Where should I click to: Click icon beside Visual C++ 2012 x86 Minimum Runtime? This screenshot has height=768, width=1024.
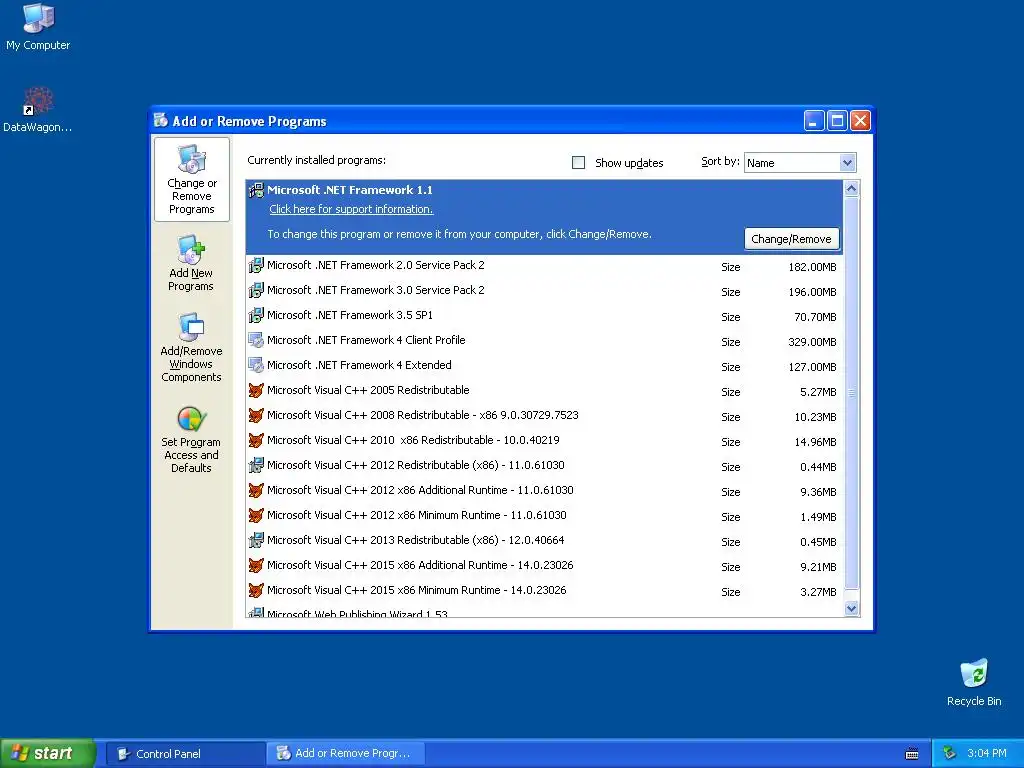(256, 516)
